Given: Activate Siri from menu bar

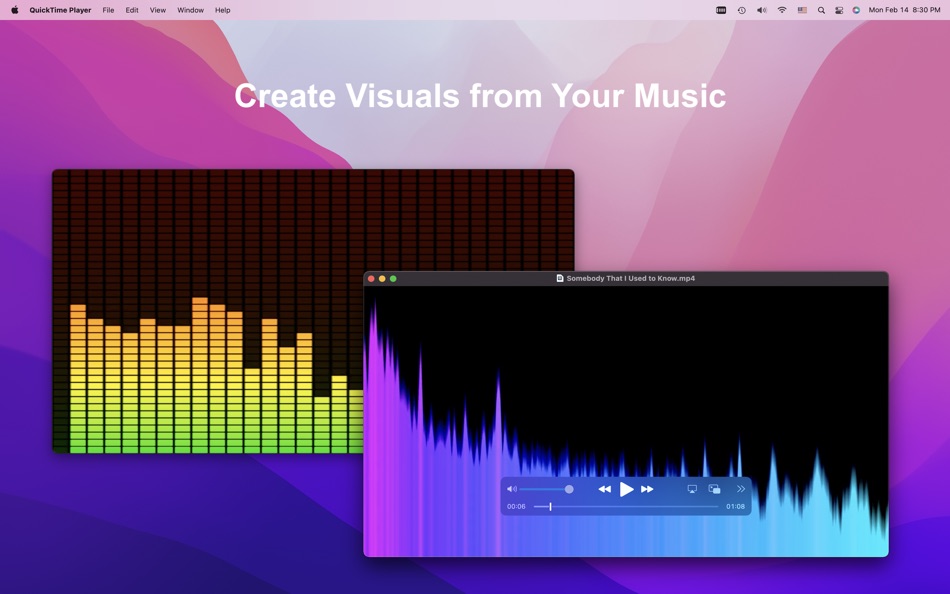Looking at the screenshot, I should click(856, 10).
